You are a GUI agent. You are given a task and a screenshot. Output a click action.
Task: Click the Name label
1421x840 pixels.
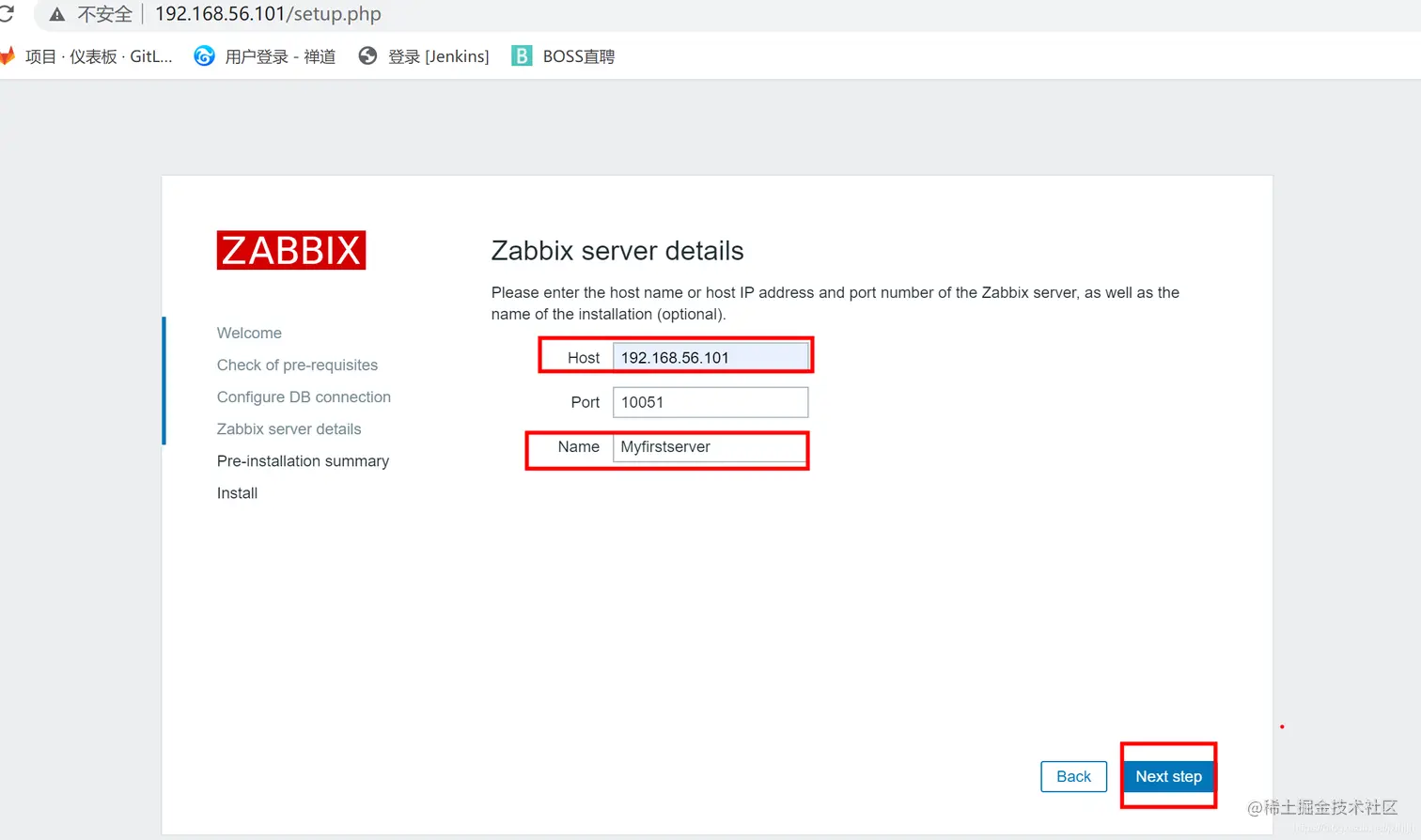(578, 446)
